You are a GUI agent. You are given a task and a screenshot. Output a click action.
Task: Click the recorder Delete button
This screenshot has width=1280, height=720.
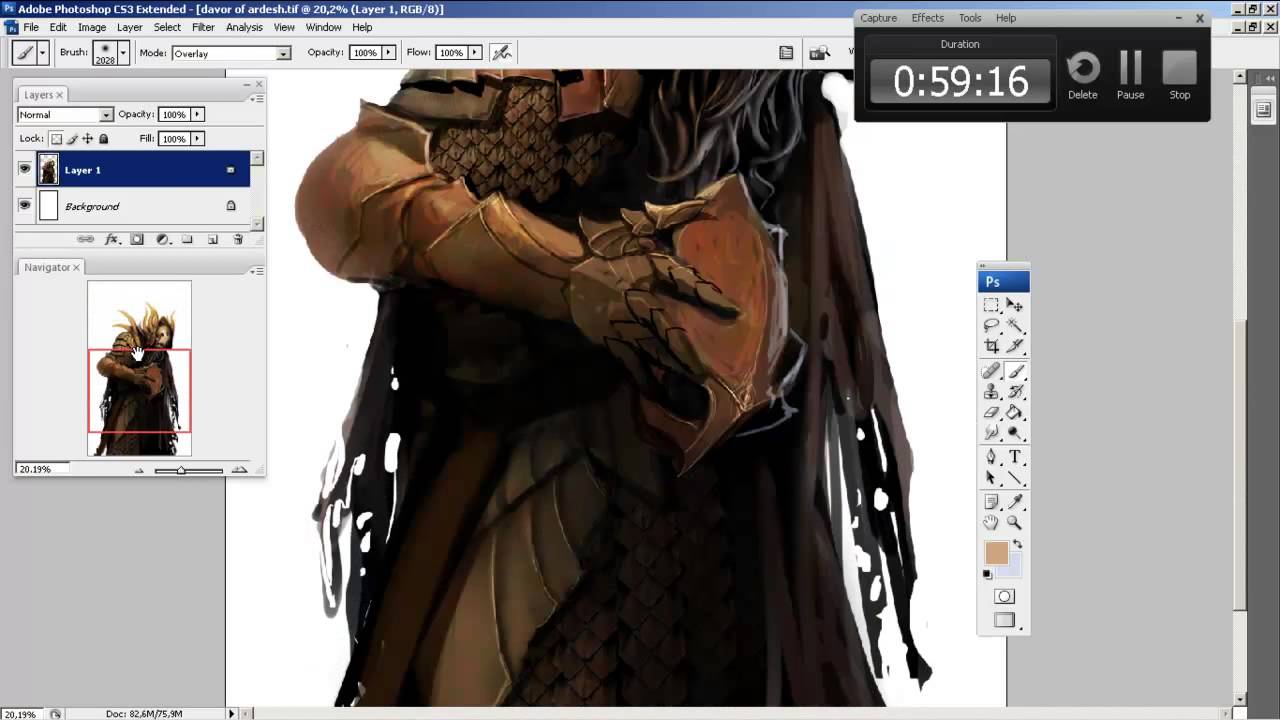click(x=1083, y=75)
